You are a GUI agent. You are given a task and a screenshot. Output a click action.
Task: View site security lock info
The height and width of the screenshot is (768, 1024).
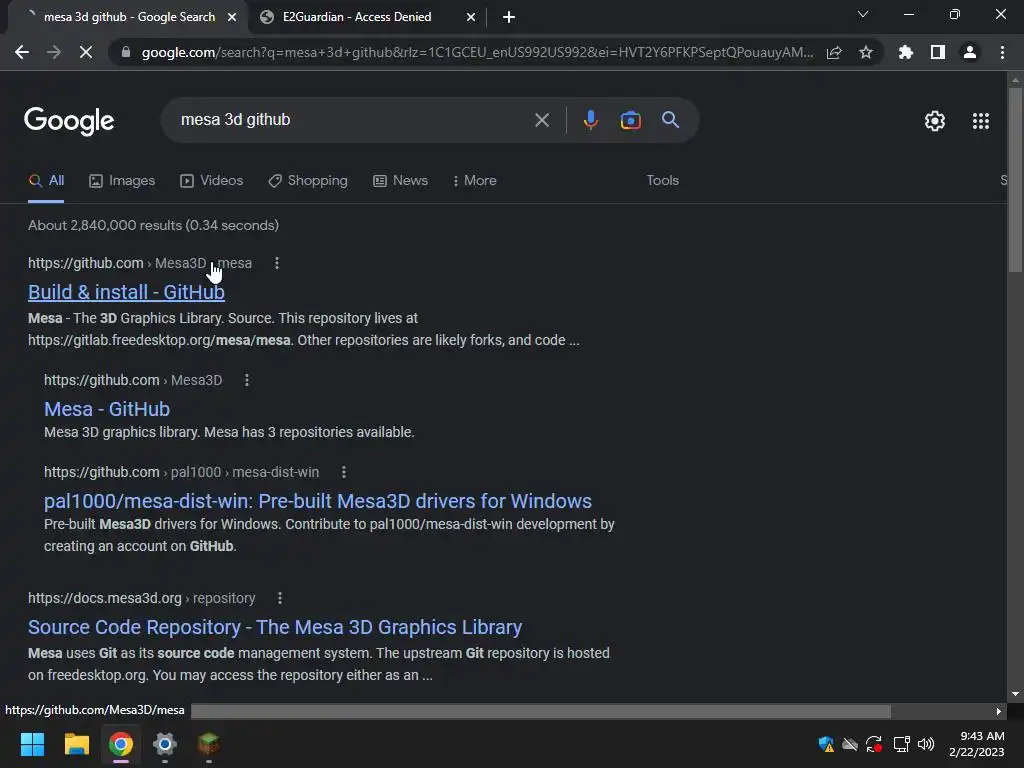tap(126, 52)
